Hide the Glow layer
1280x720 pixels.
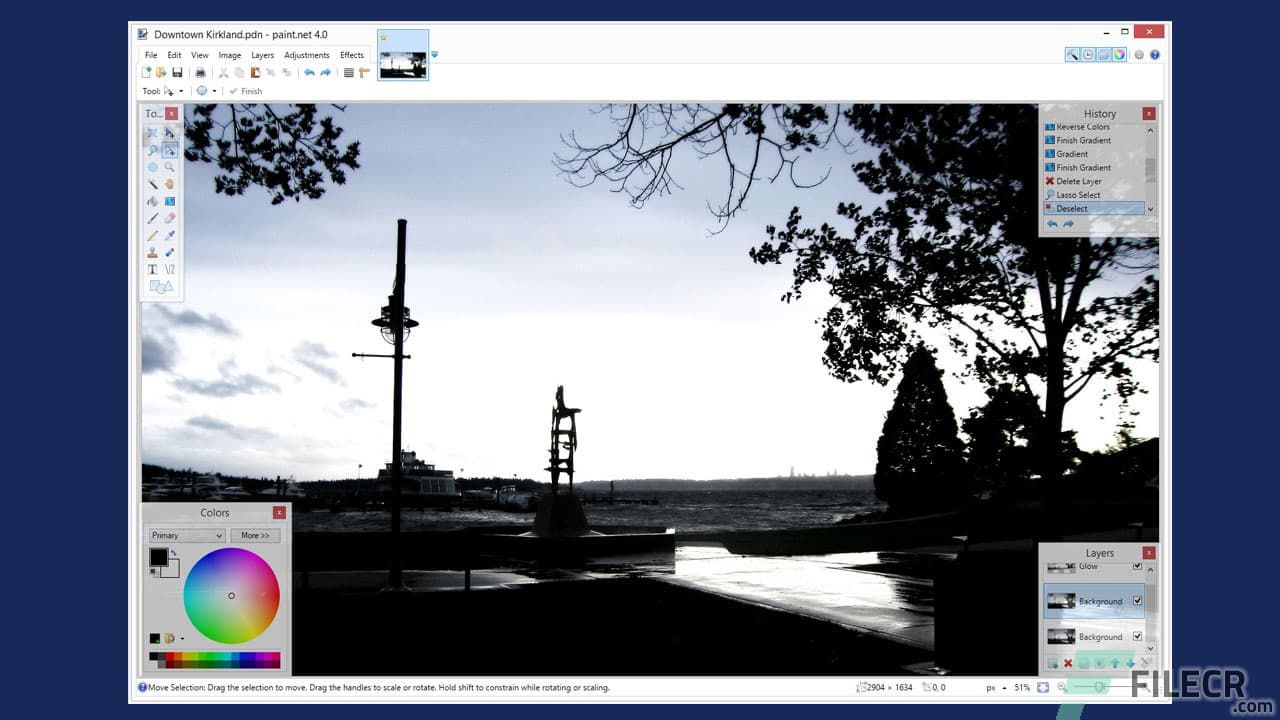1137,566
